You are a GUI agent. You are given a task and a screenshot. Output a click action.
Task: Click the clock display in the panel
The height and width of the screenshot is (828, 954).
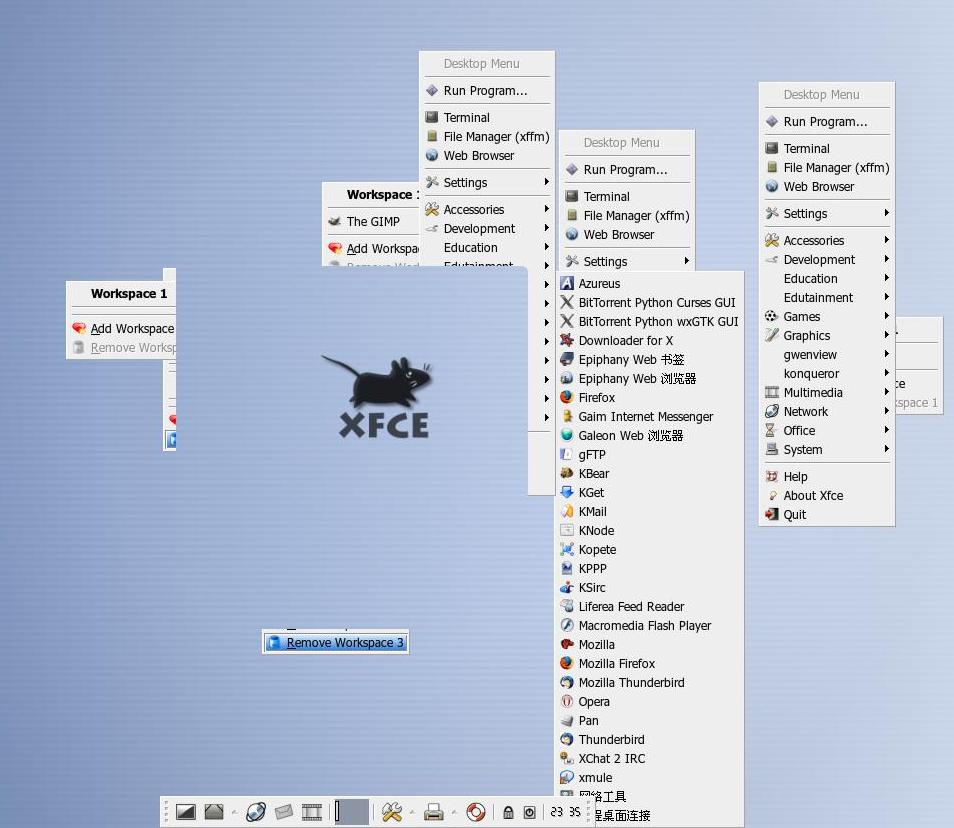[x=565, y=813]
